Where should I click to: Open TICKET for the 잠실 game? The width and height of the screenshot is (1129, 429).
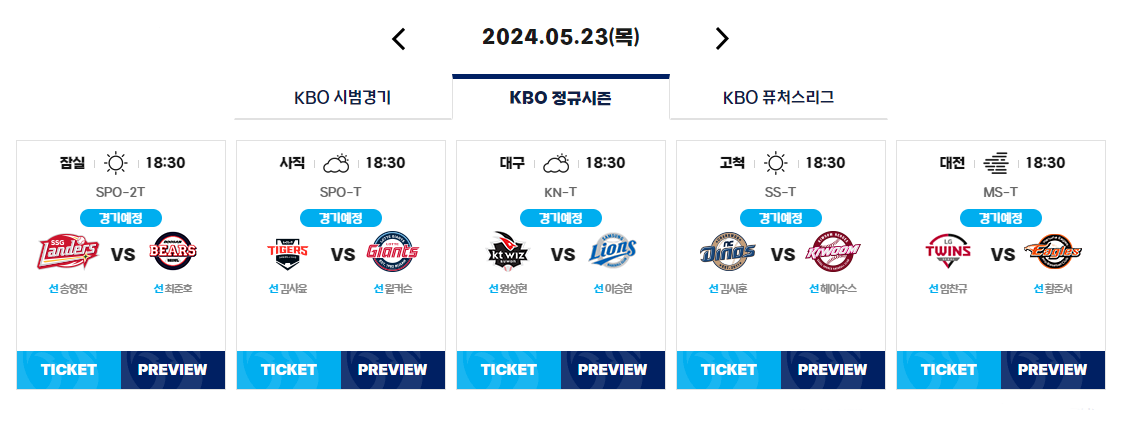click(x=69, y=370)
